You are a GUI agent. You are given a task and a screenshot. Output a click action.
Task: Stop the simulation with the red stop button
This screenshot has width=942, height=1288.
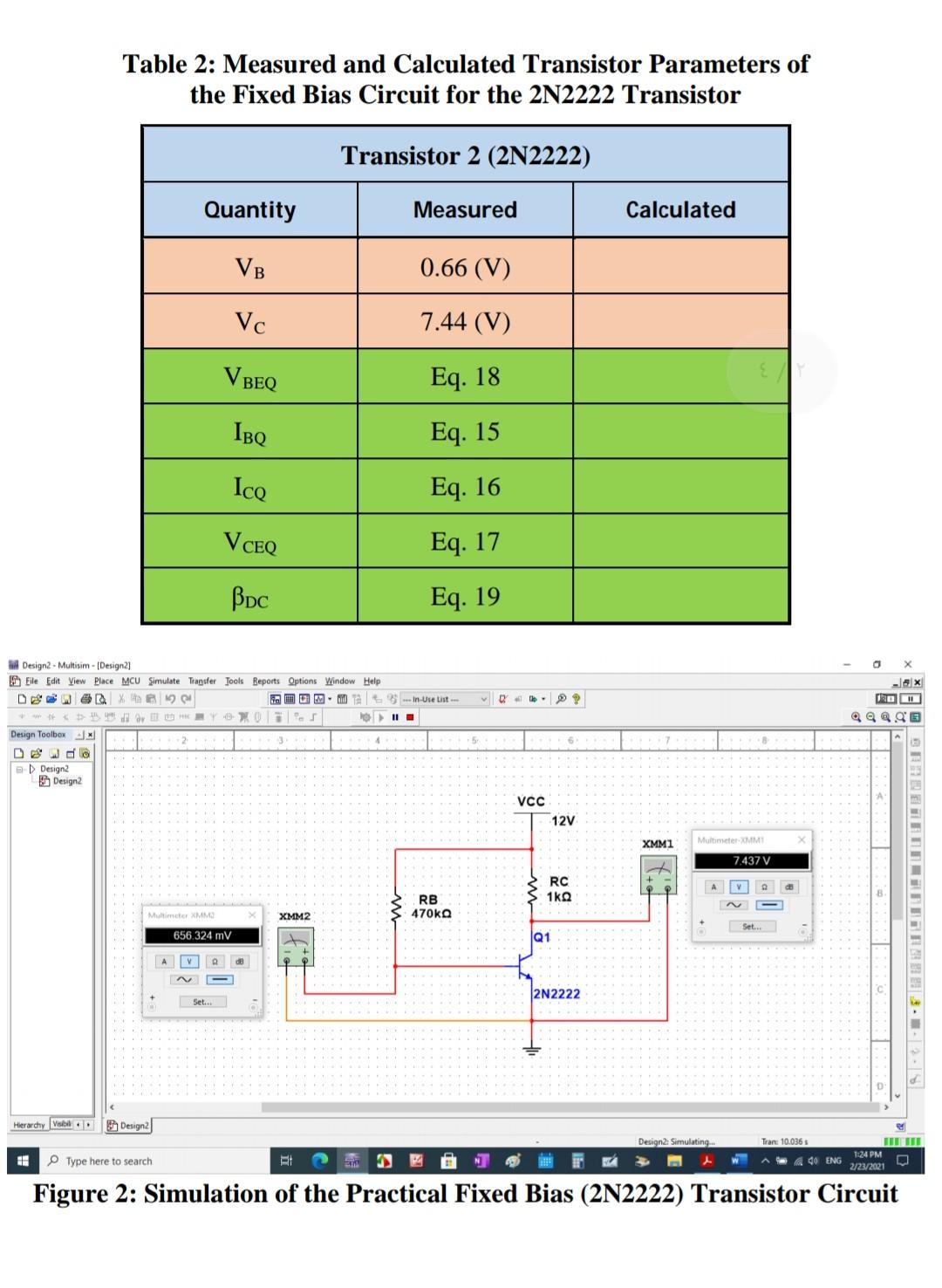(408, 716)
